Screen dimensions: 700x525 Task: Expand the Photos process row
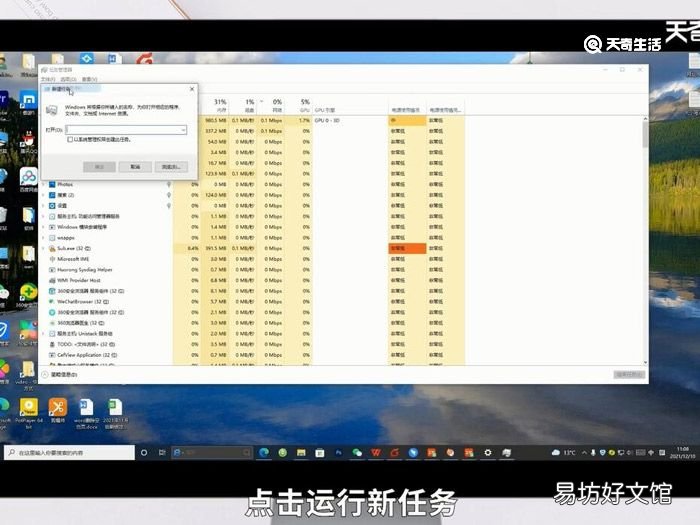(x=44, y=184)
